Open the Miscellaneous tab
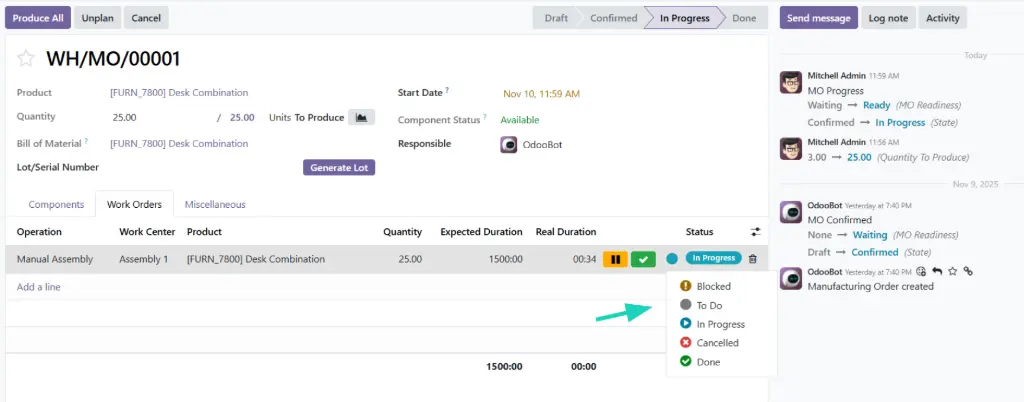Screen dimensions: 1024x402 tap(215, 204)
